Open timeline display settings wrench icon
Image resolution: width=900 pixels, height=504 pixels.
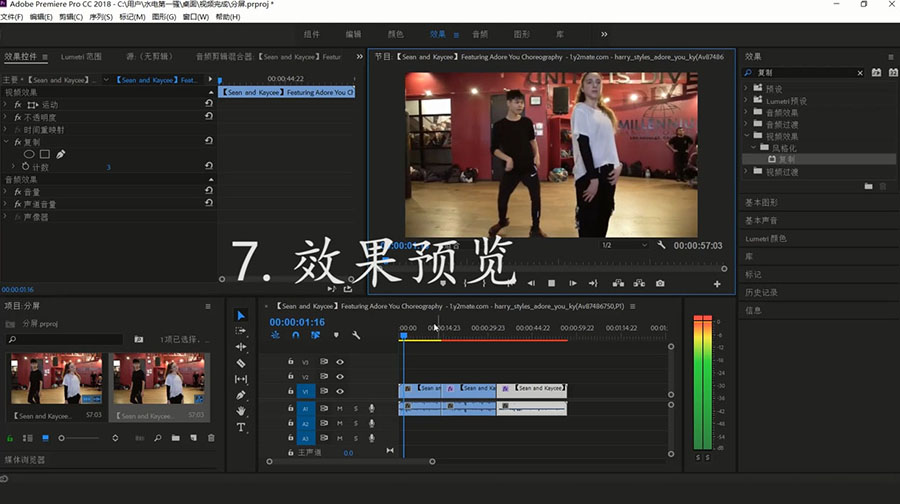coord(356,335)
